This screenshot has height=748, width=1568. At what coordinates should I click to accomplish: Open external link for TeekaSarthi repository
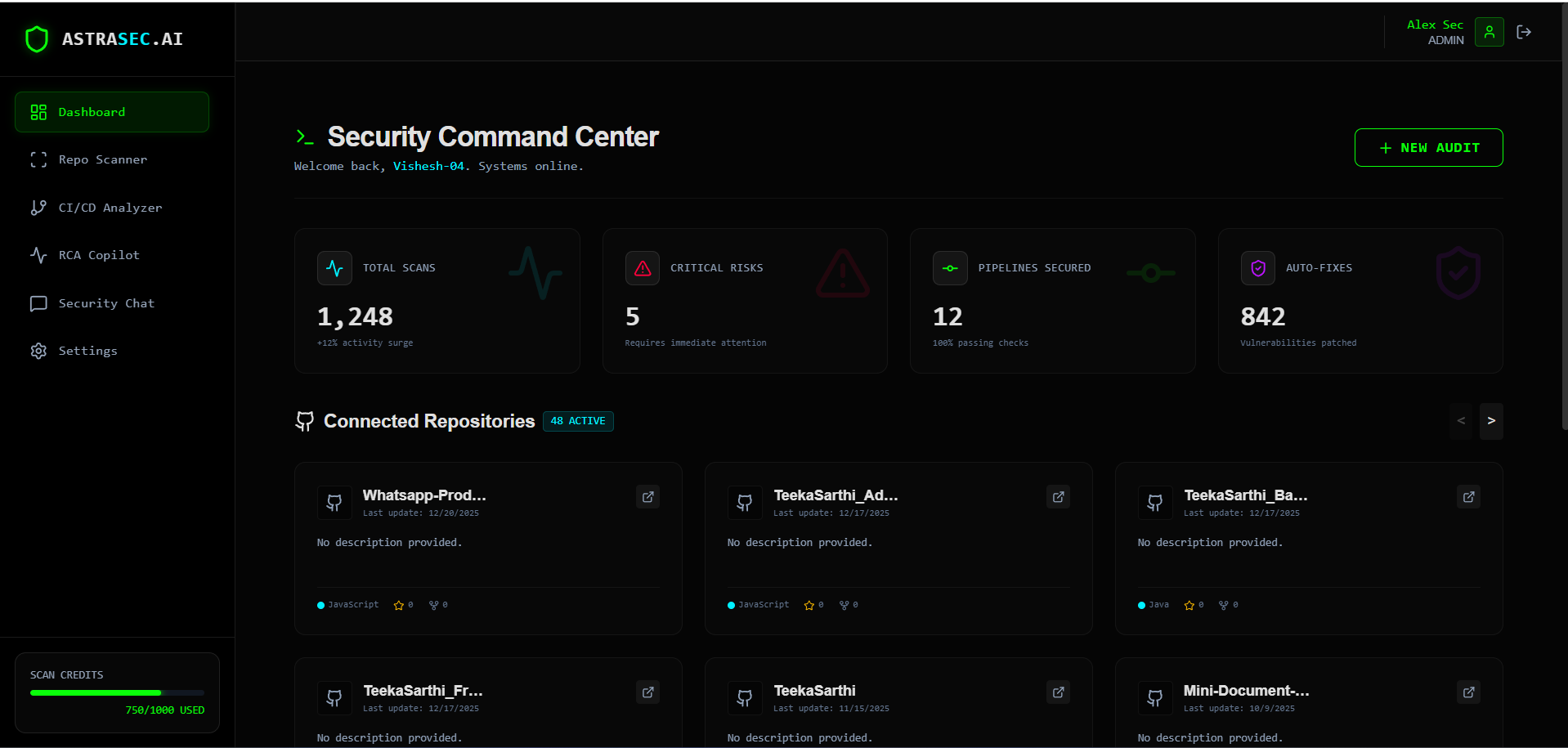pos(1059,692)
